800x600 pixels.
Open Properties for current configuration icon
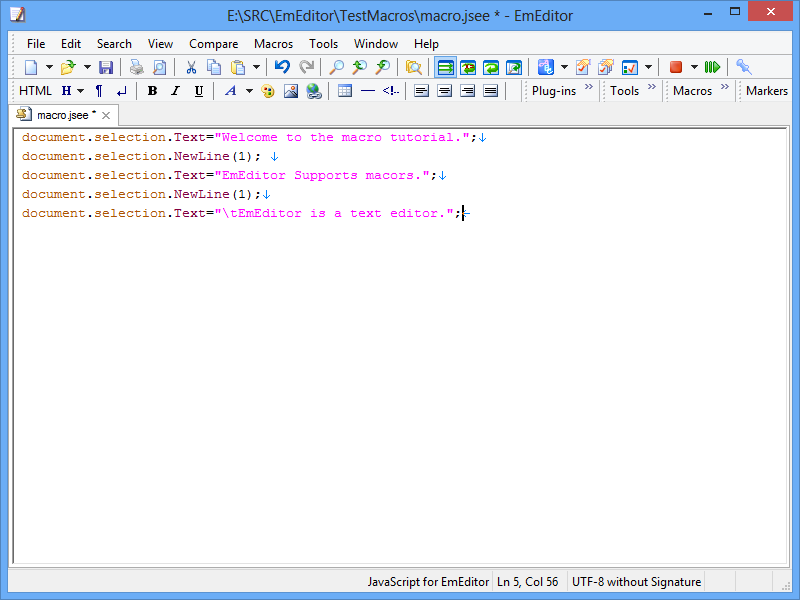pos(583,67)
